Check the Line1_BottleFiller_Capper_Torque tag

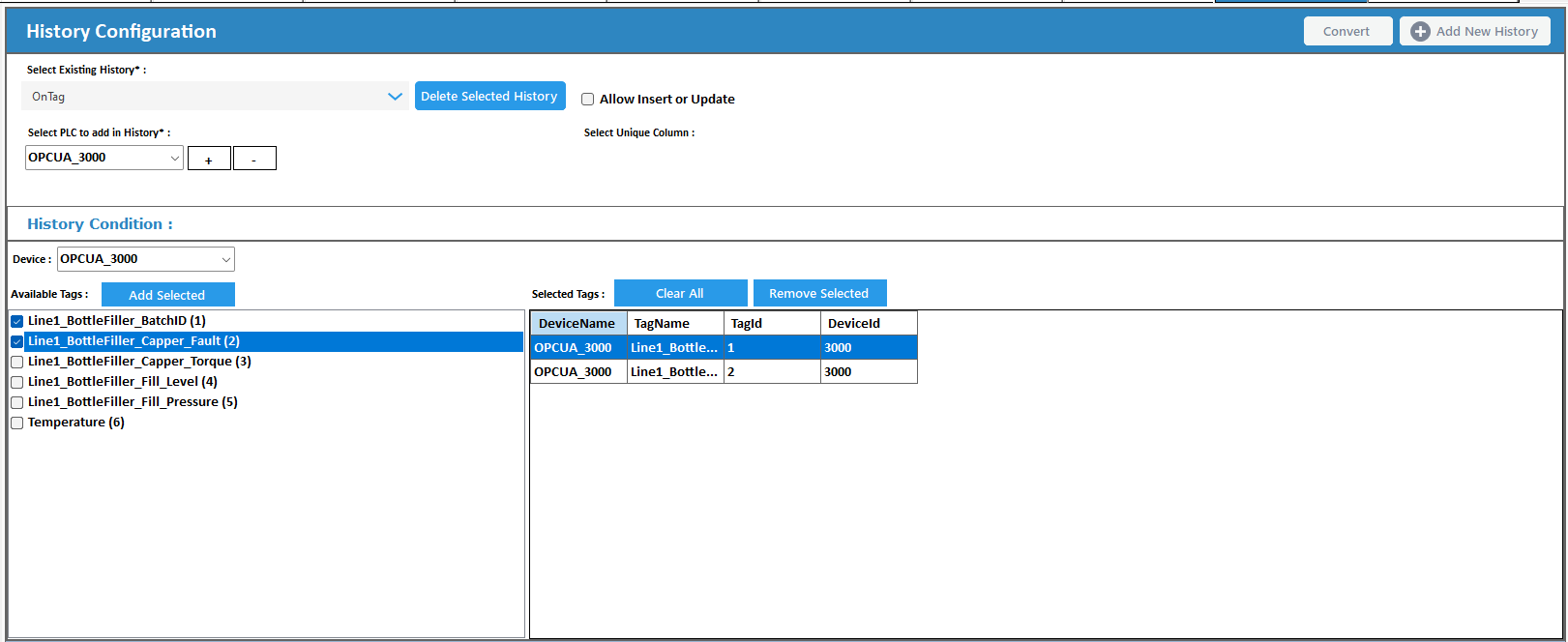click(17, 362)
